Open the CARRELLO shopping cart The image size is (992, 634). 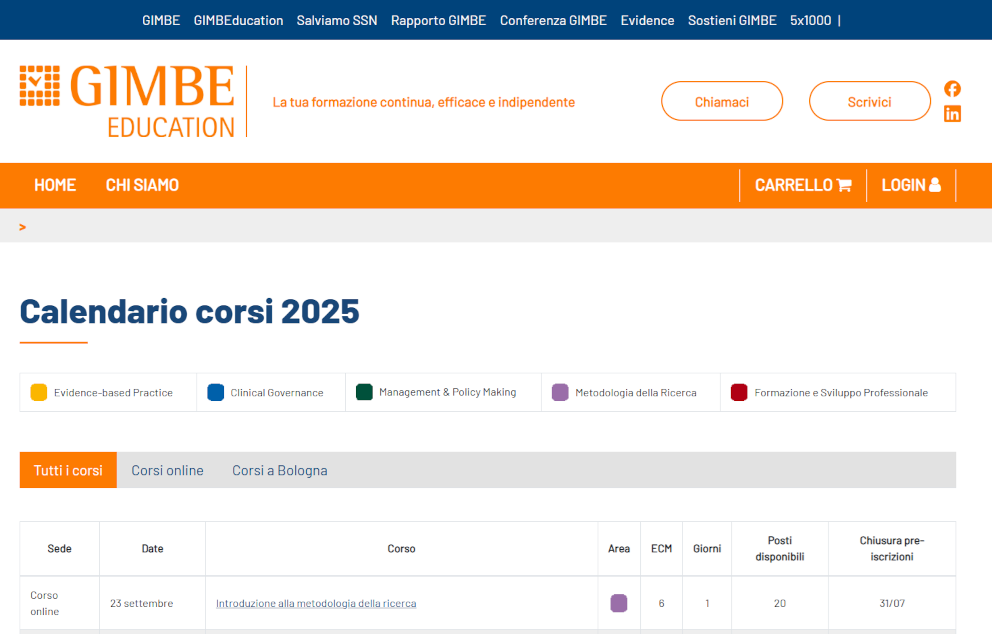coord(803,185)
